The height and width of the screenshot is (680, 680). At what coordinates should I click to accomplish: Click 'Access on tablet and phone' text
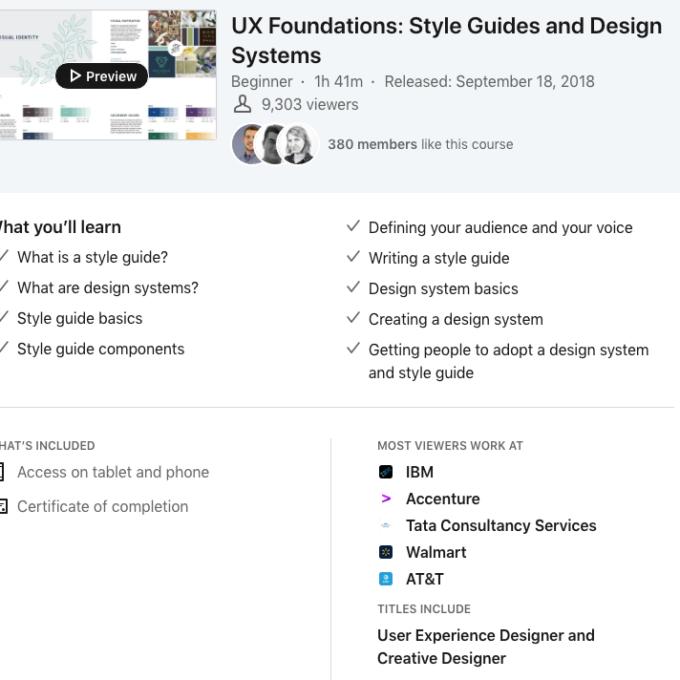113,472
